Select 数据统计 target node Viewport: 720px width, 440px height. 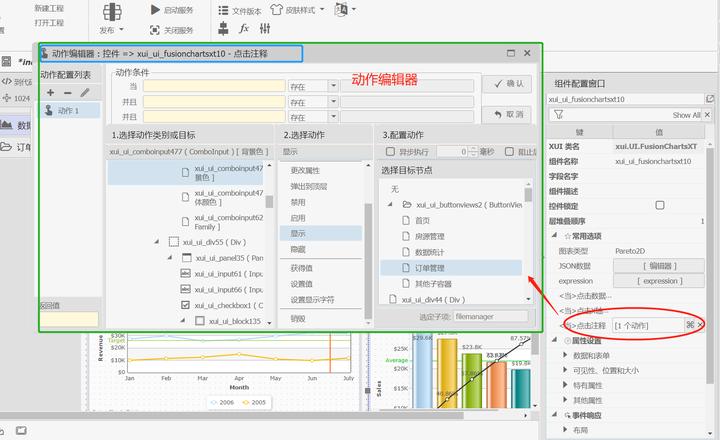click(x=429, y=252)
